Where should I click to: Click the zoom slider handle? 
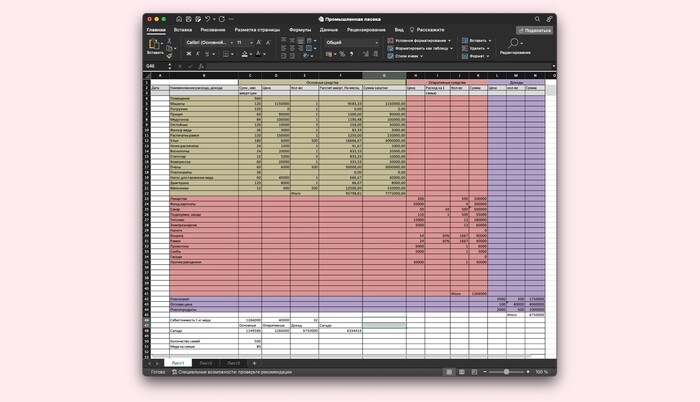pos(506,372)
